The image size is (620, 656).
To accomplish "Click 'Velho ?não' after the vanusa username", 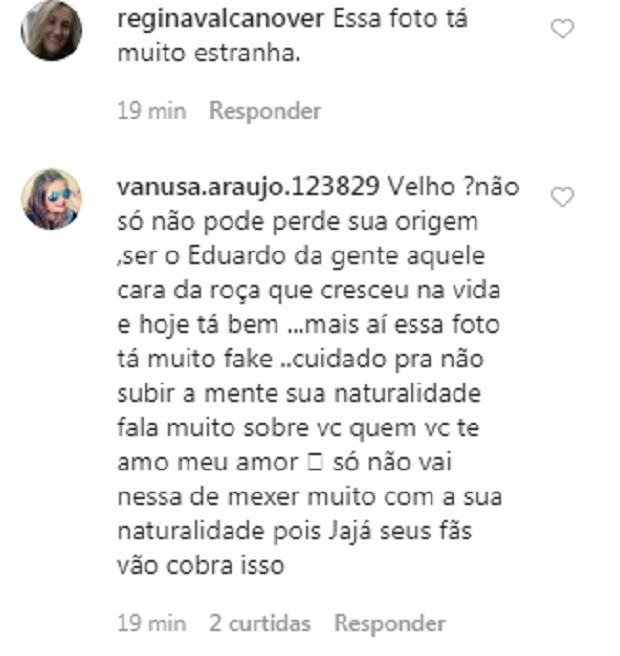I will [453, 187].
